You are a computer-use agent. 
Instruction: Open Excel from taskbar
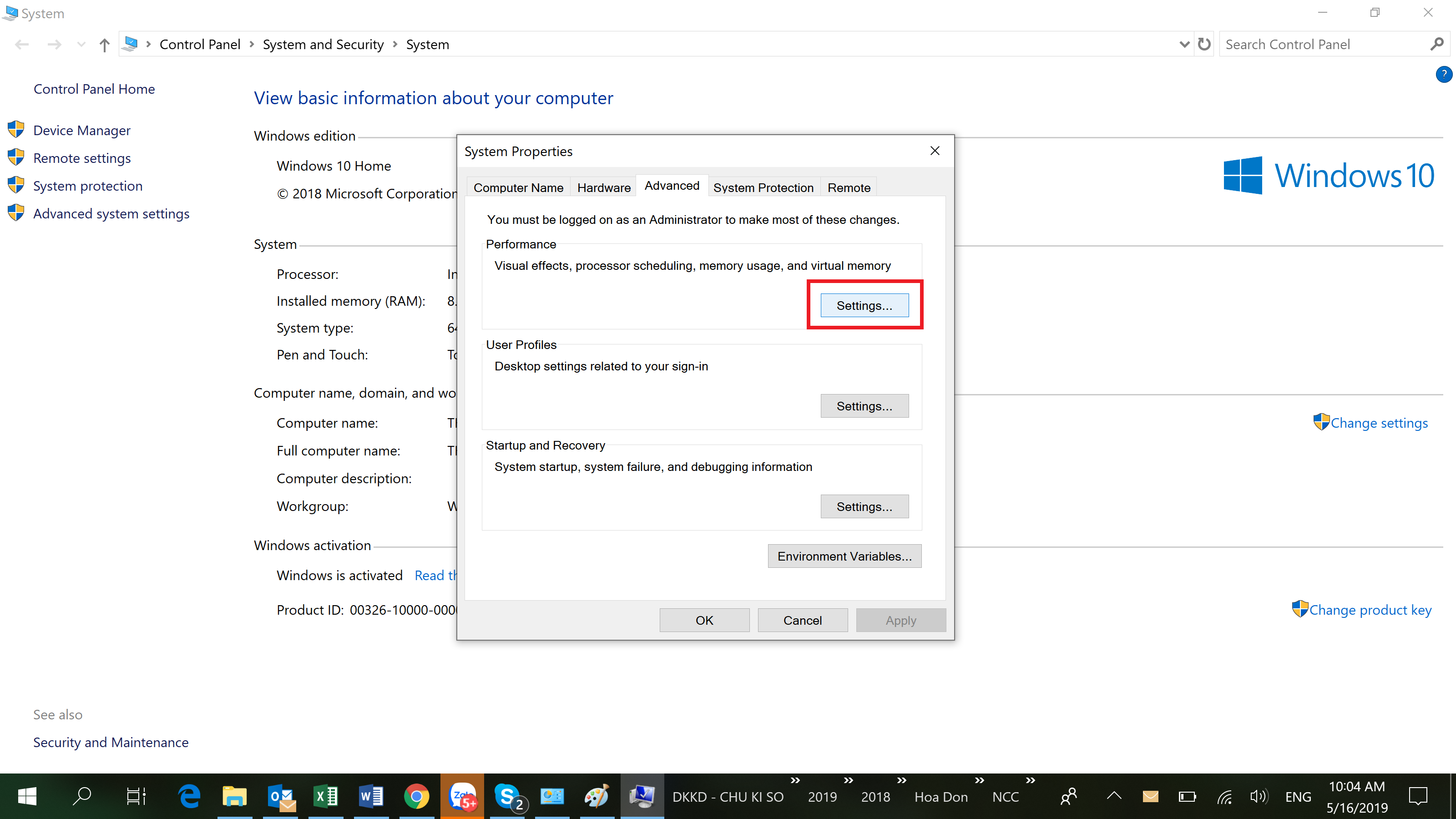[326, 796]
